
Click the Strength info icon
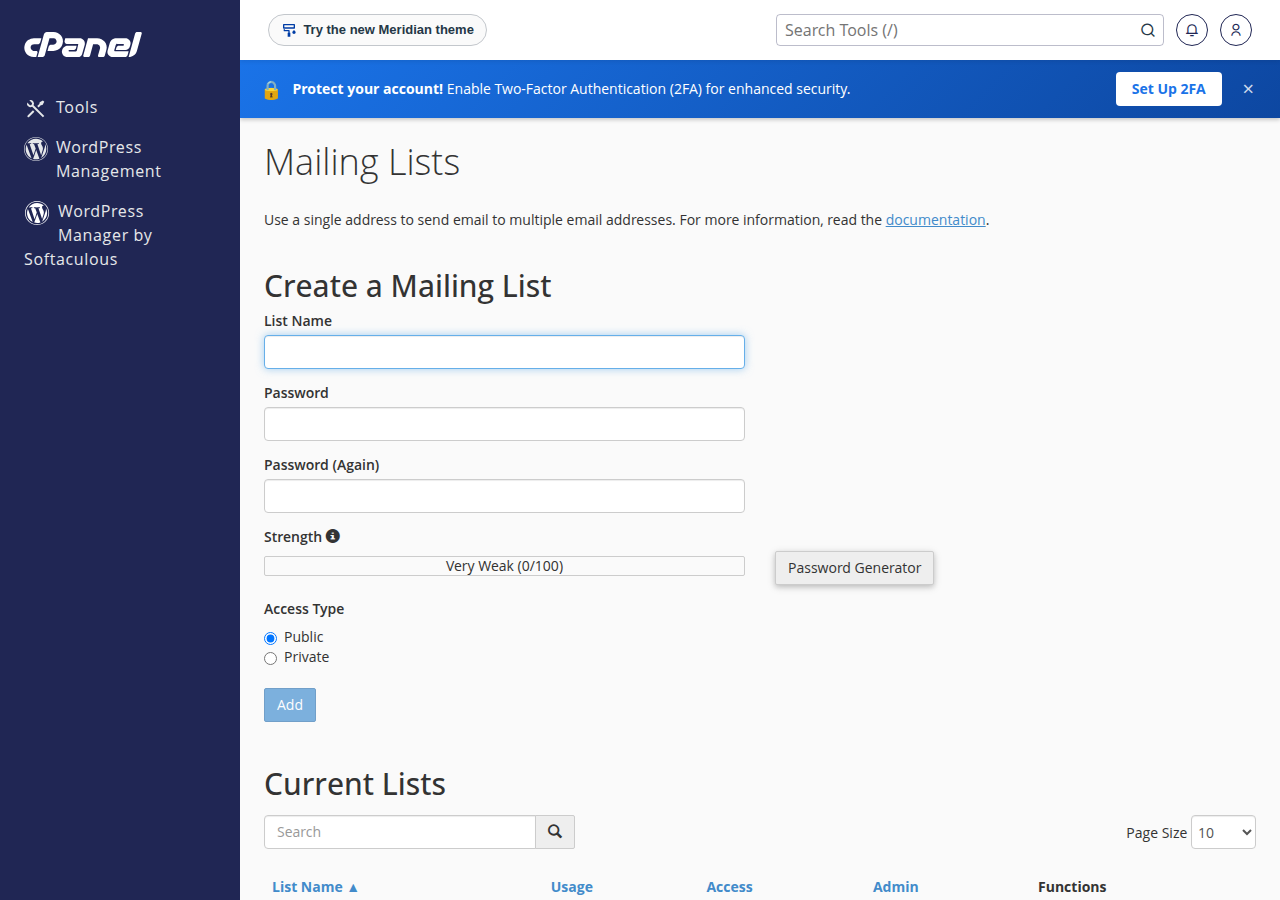pyautogui.click(x=333, y=536)
